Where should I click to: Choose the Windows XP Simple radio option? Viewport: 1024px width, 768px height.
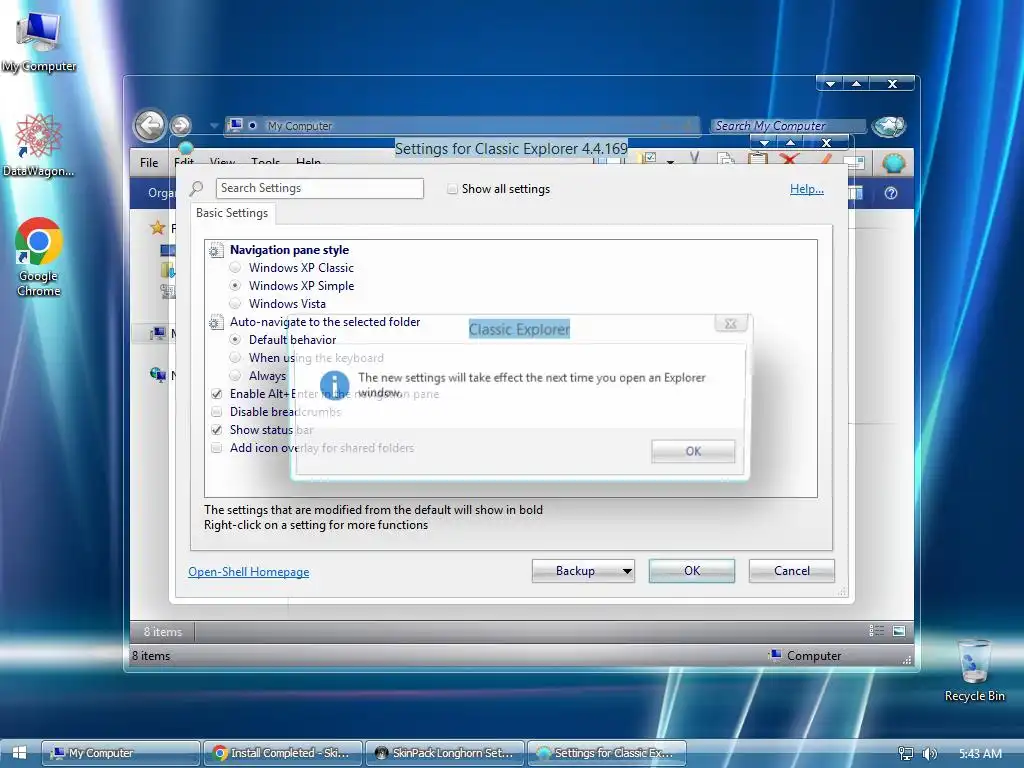235,285
